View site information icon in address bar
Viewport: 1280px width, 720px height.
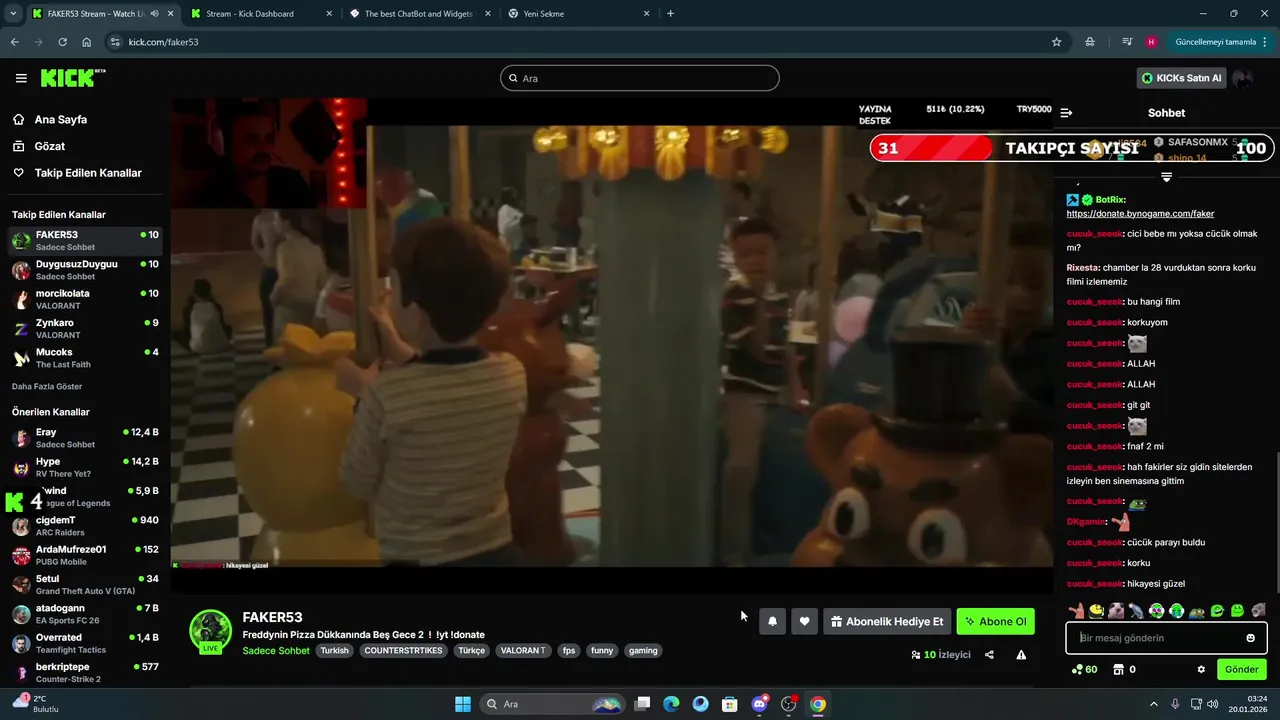tap(115, 42)
